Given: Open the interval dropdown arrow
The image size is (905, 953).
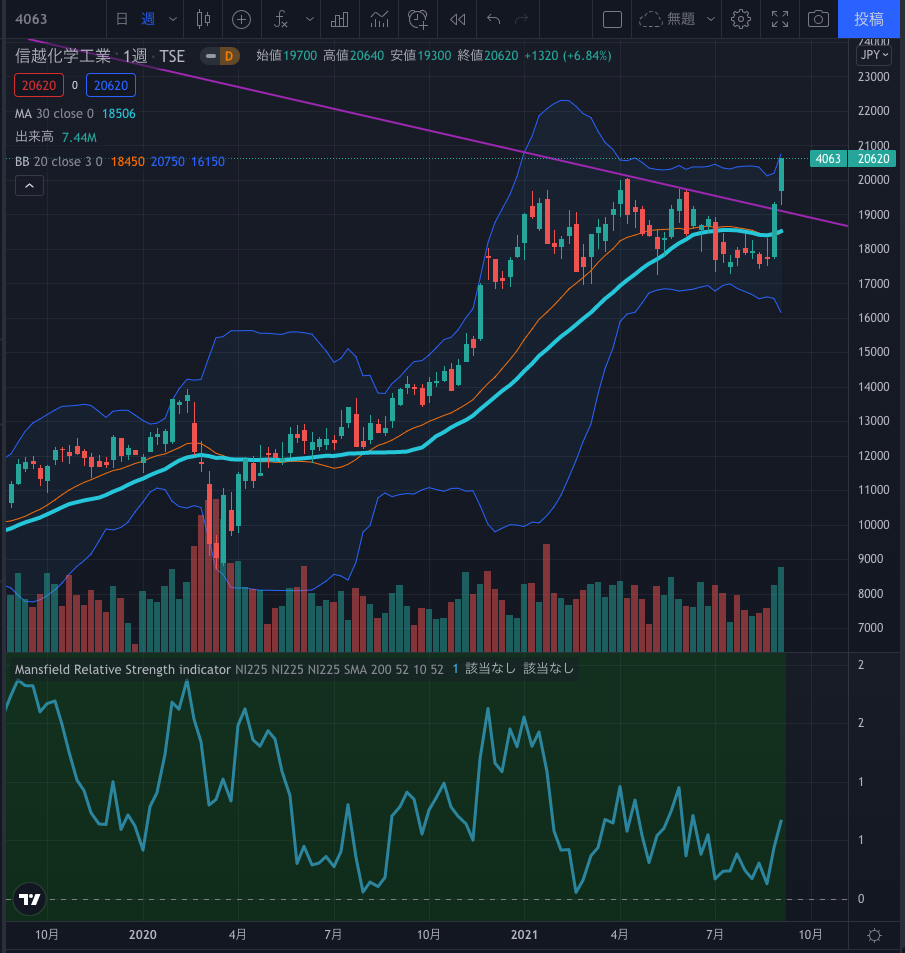Looking at the screenshot, I should [x=173, y=19].
